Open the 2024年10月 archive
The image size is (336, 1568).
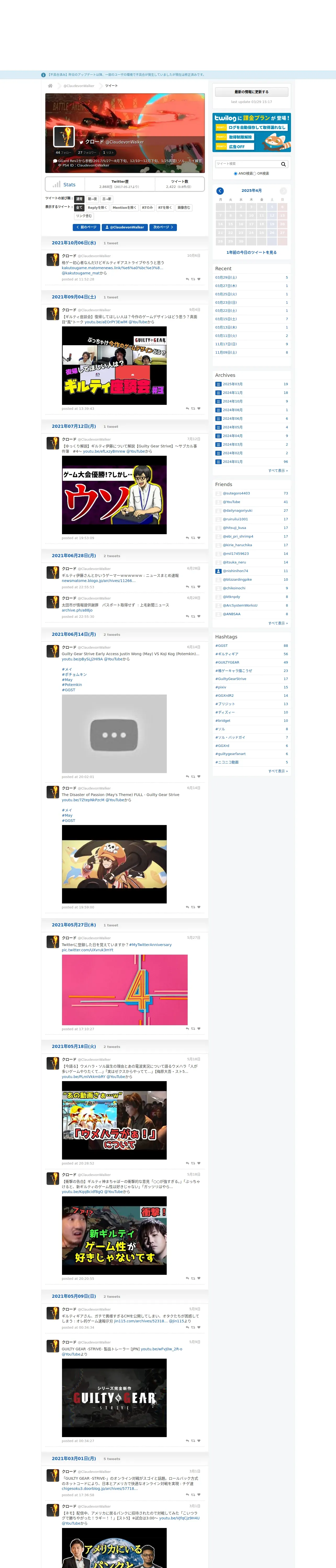click(232, 401)
